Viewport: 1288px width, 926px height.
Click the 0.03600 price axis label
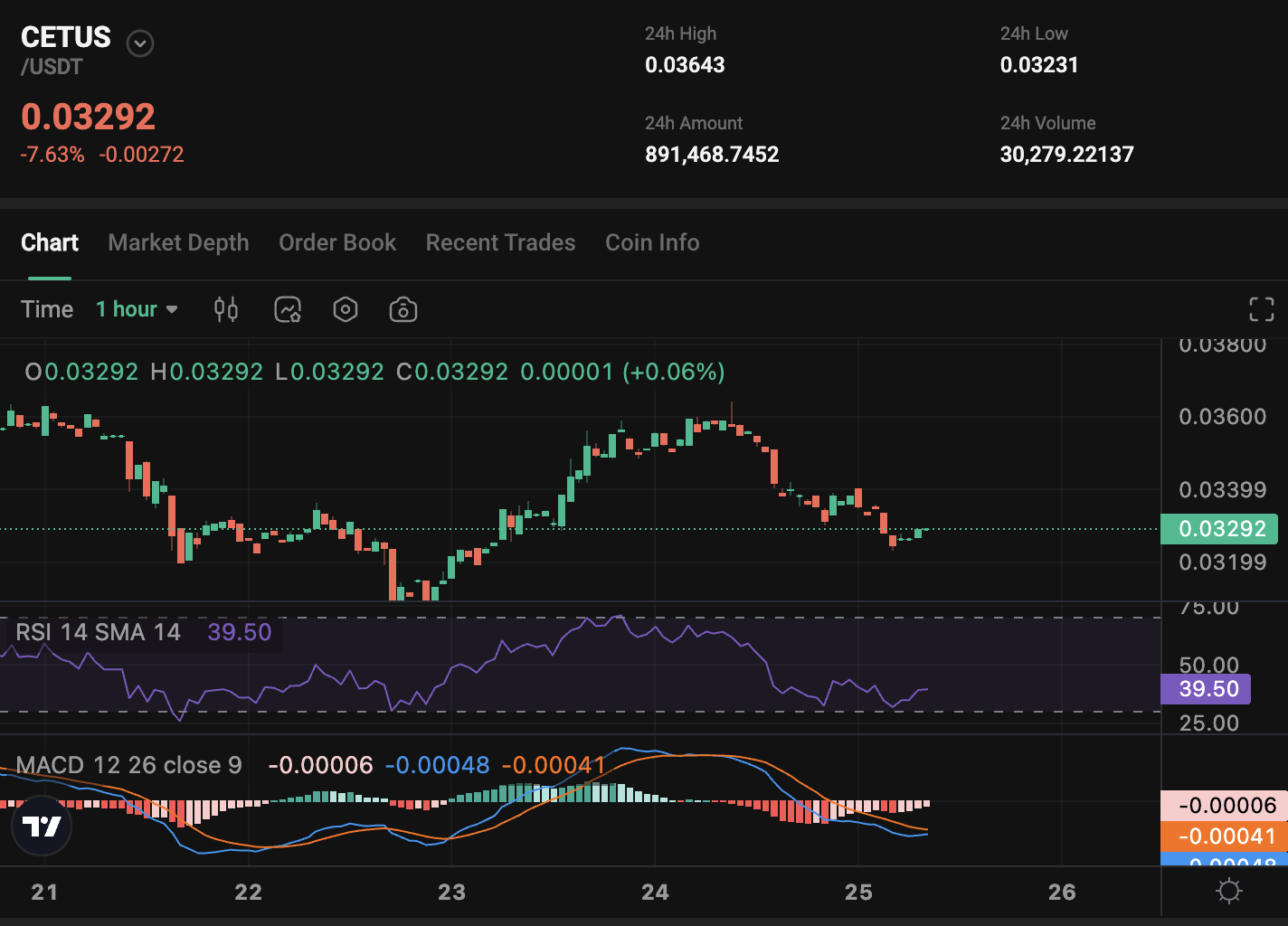pyautogui.click(x=1223, y=417)
